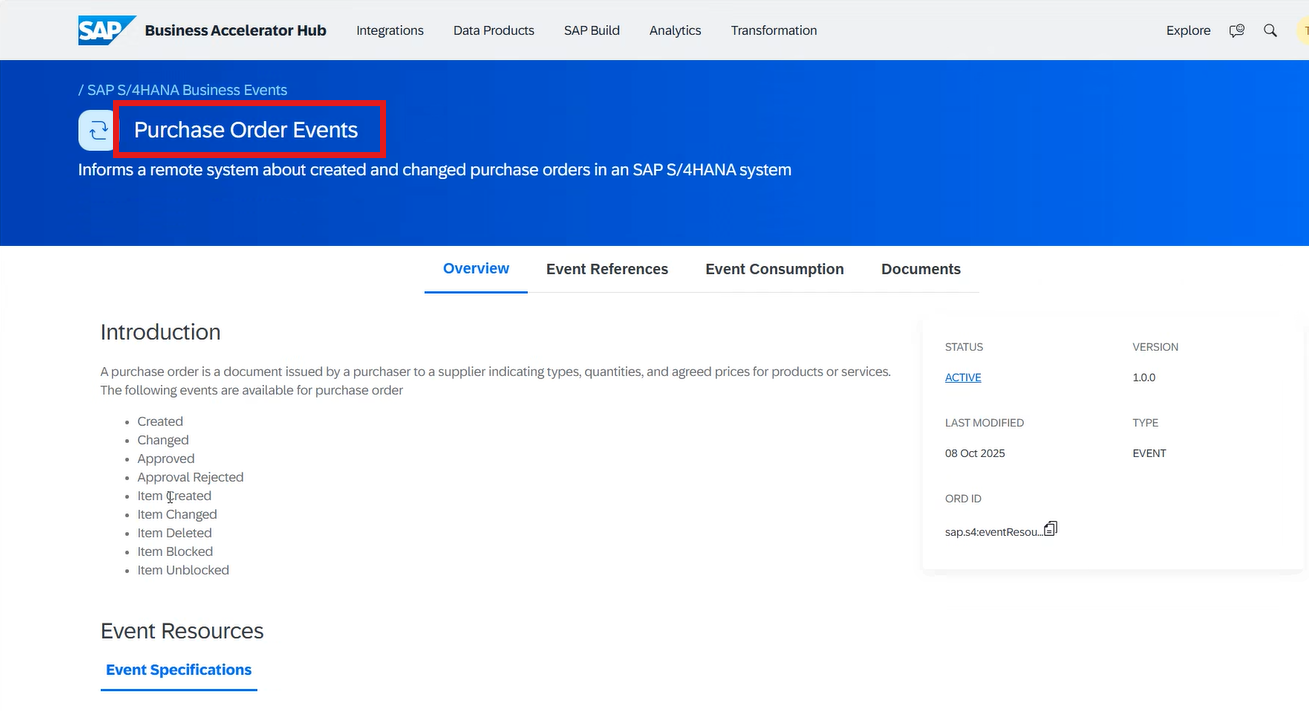This screenshot has height=711, width=1309.
Task: Click Explore in the header
Action: pos(1188,31)
